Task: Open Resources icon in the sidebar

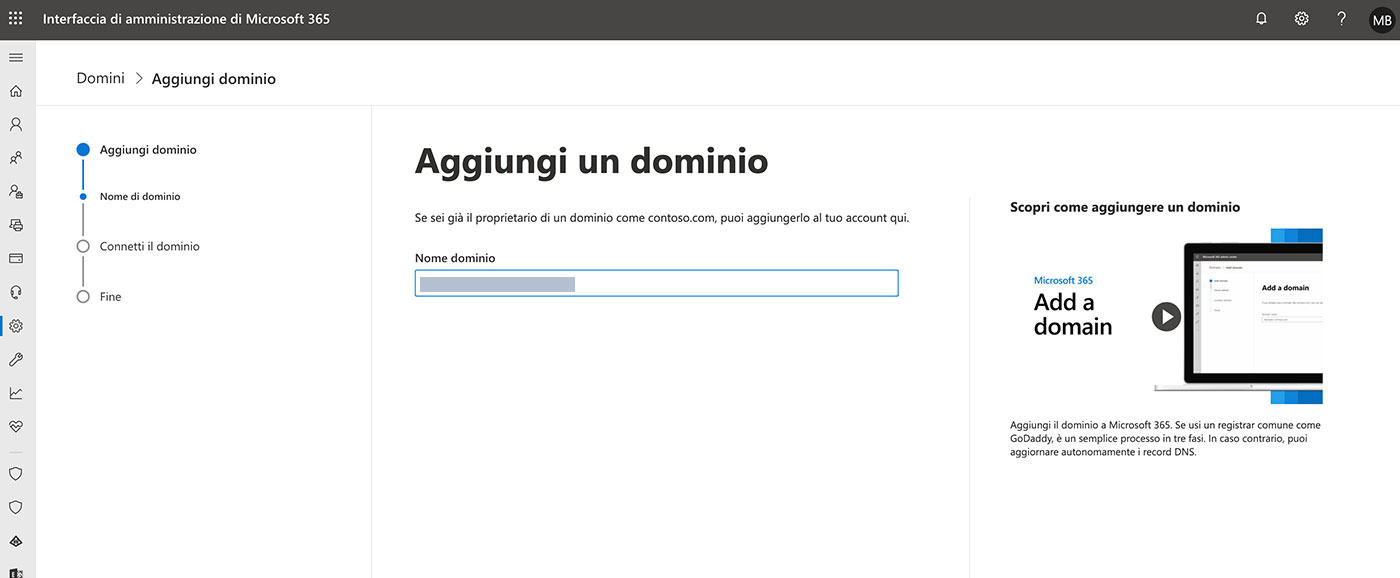Action: tap(15, 225)
